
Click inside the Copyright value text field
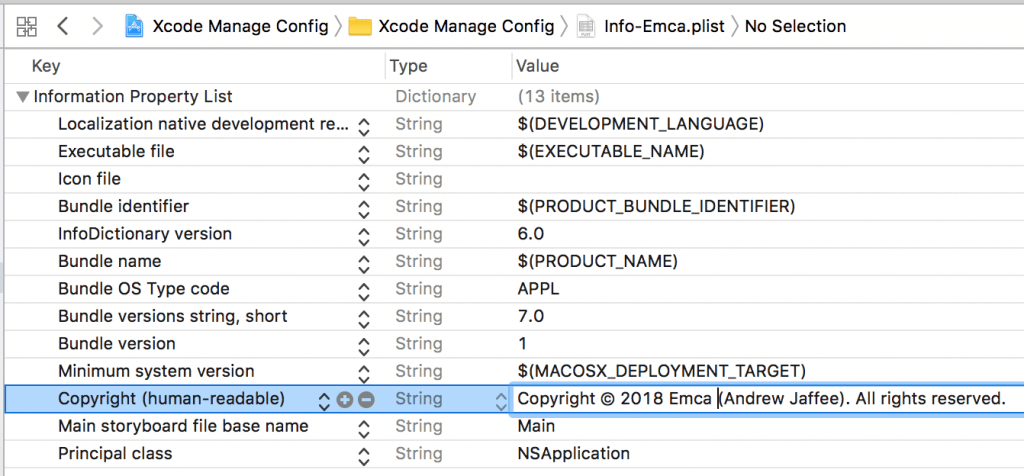(760, 399)
